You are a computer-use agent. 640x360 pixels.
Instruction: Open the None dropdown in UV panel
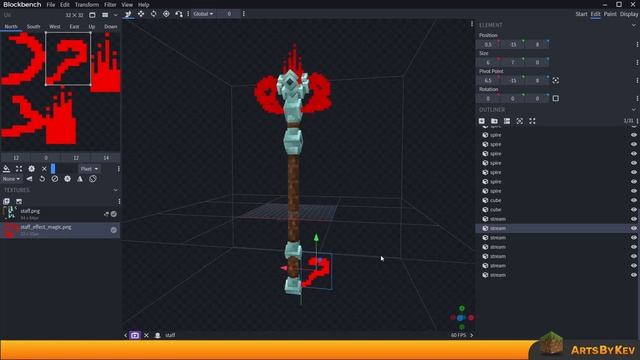point(11,179)
